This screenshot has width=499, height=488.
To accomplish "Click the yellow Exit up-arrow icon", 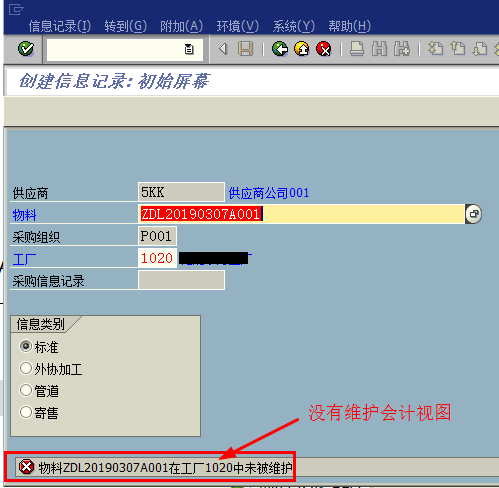I will point(302,49).
